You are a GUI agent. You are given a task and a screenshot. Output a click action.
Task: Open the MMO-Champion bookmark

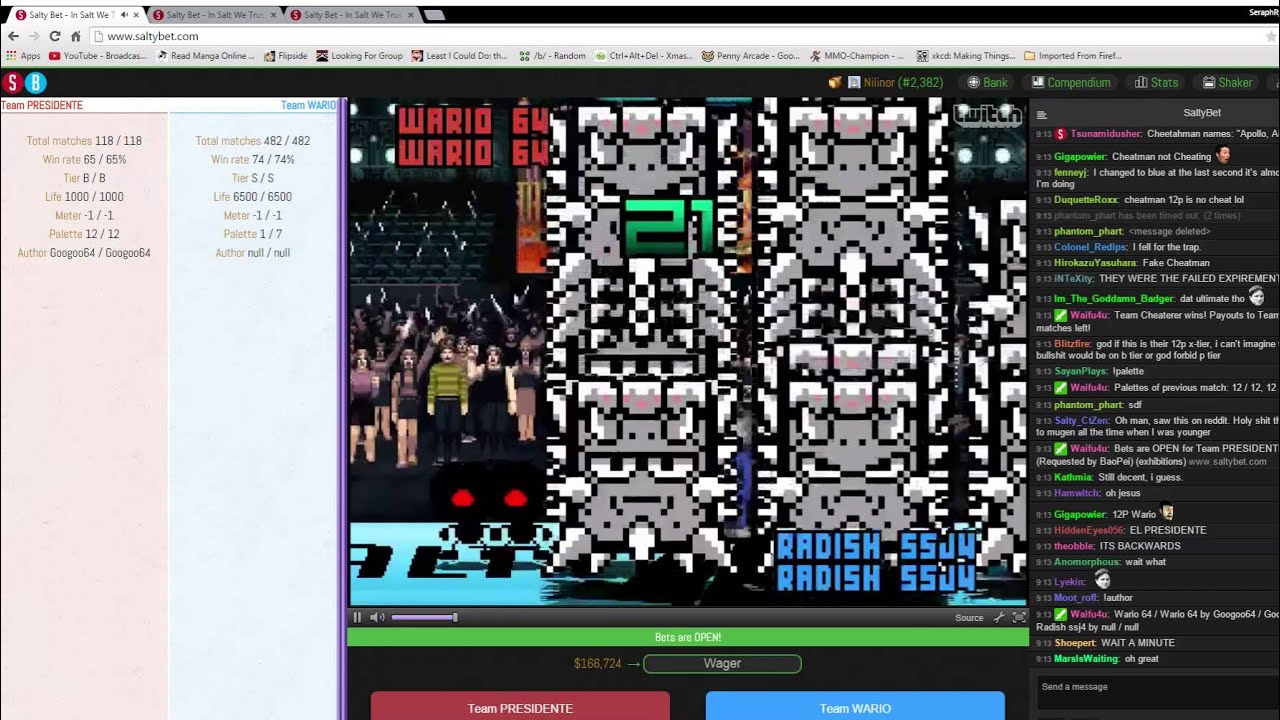pyautogui.click(x=857, y=56)
